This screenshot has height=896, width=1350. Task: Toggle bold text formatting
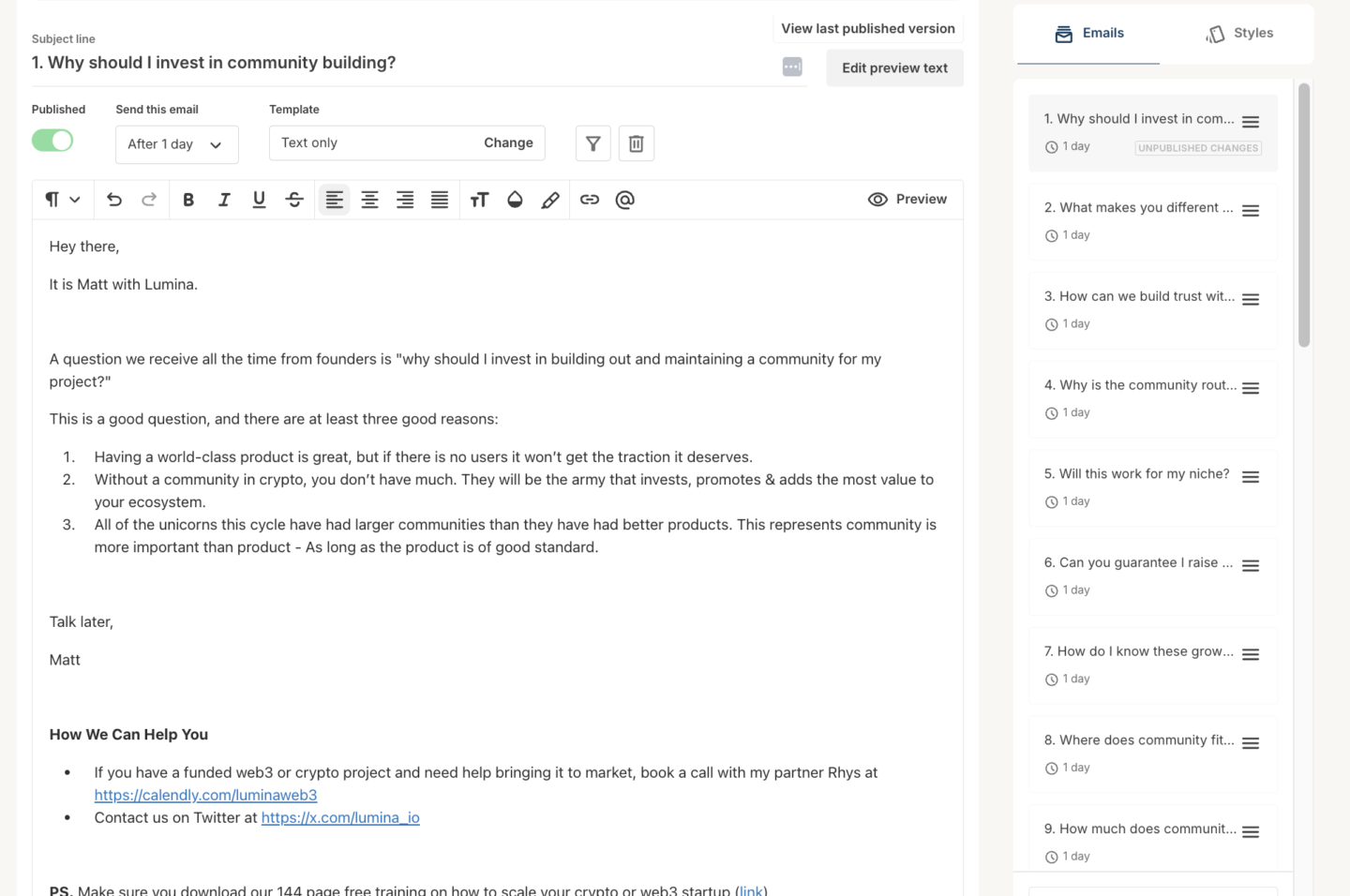tap(188, 200)
